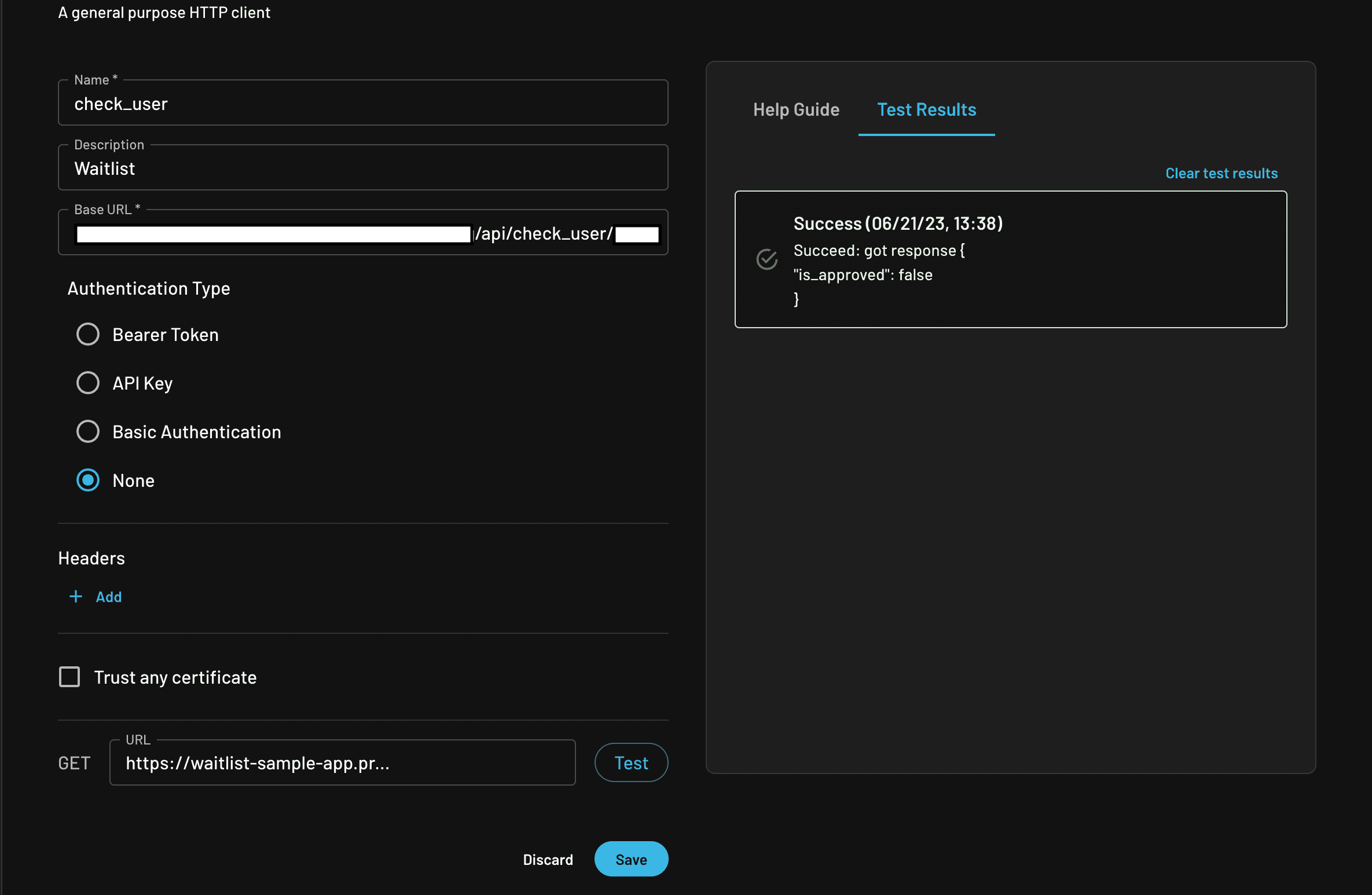
Task: Switch to the Help Guide tab
Action: pyautogui.click(x=796, y=110)
